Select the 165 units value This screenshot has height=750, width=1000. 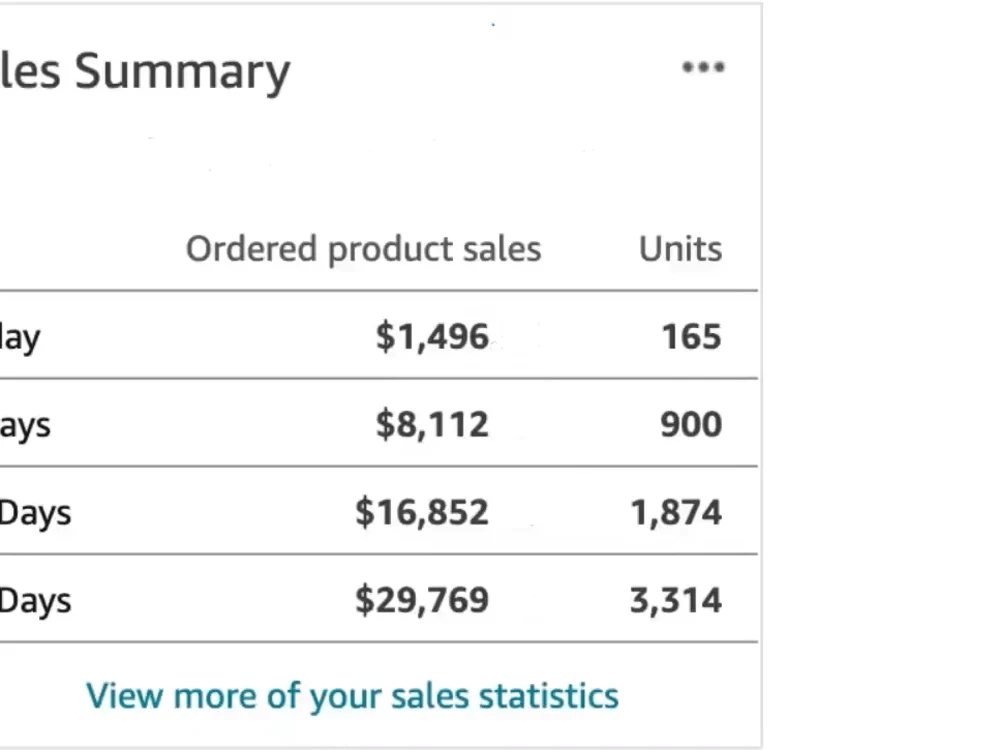coord(691,336)
